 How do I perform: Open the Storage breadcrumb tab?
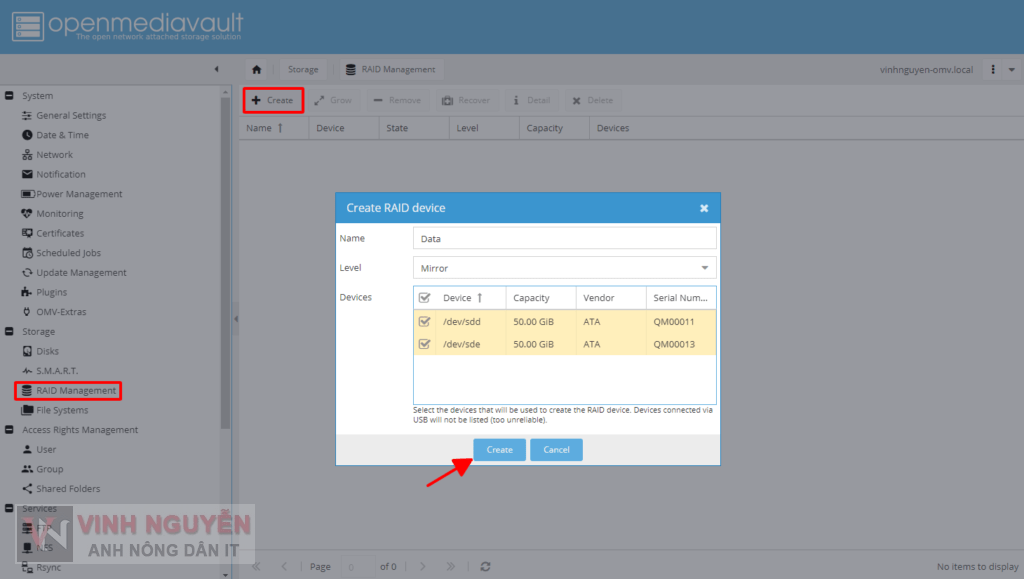tap(302, 69)
